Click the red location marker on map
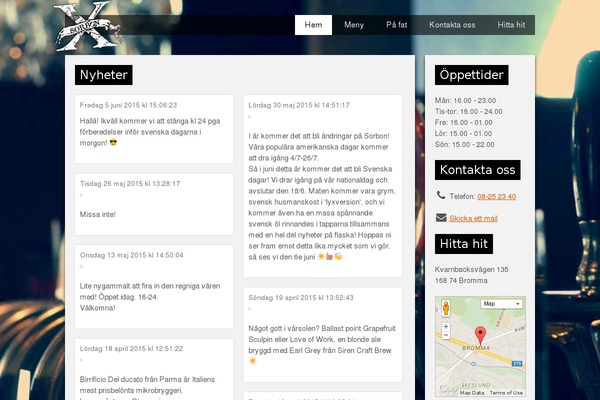 tap(480, 335)
